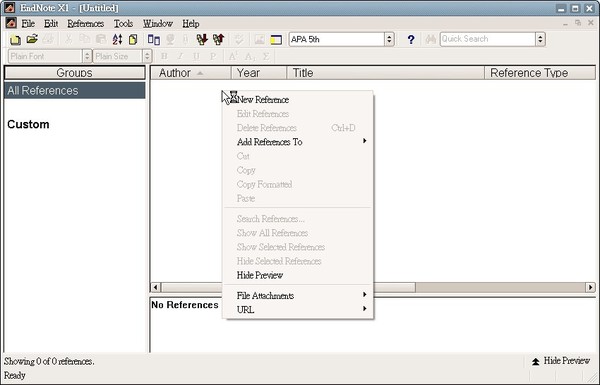
Task: Open Help with the question mark icon
Action: tap(411, 39)
